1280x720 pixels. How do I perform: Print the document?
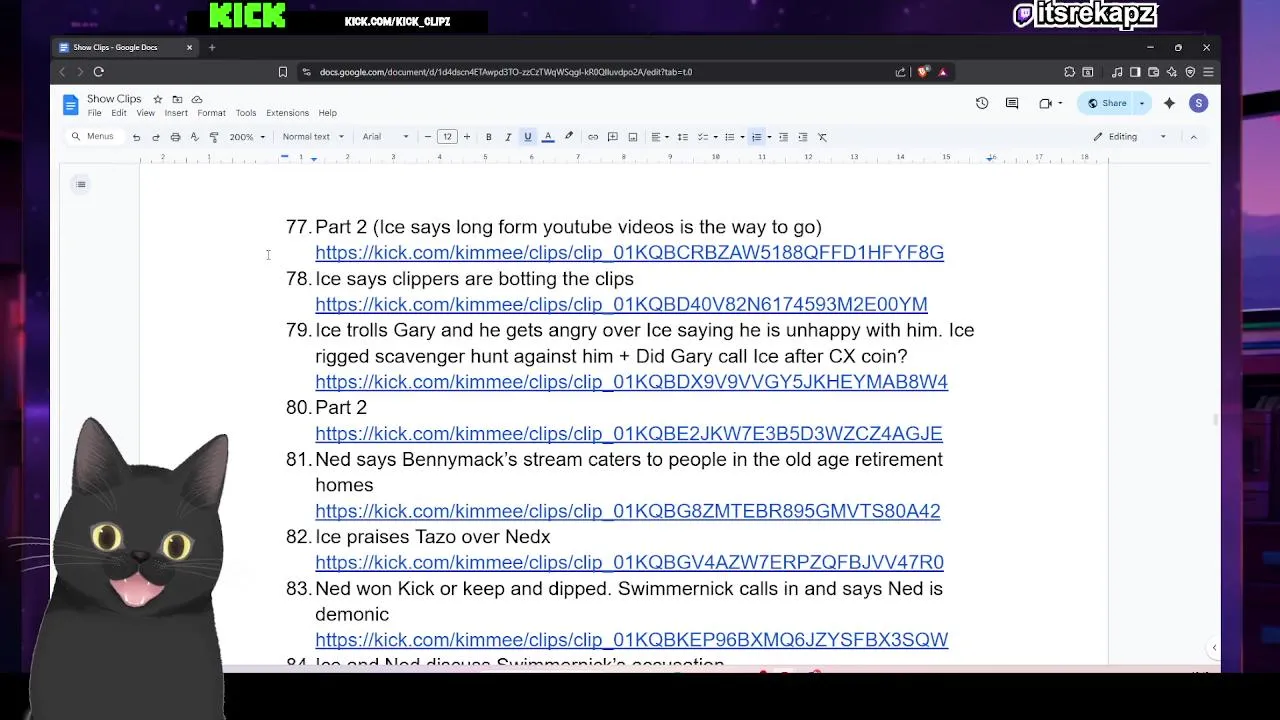(x=175, y=137)
